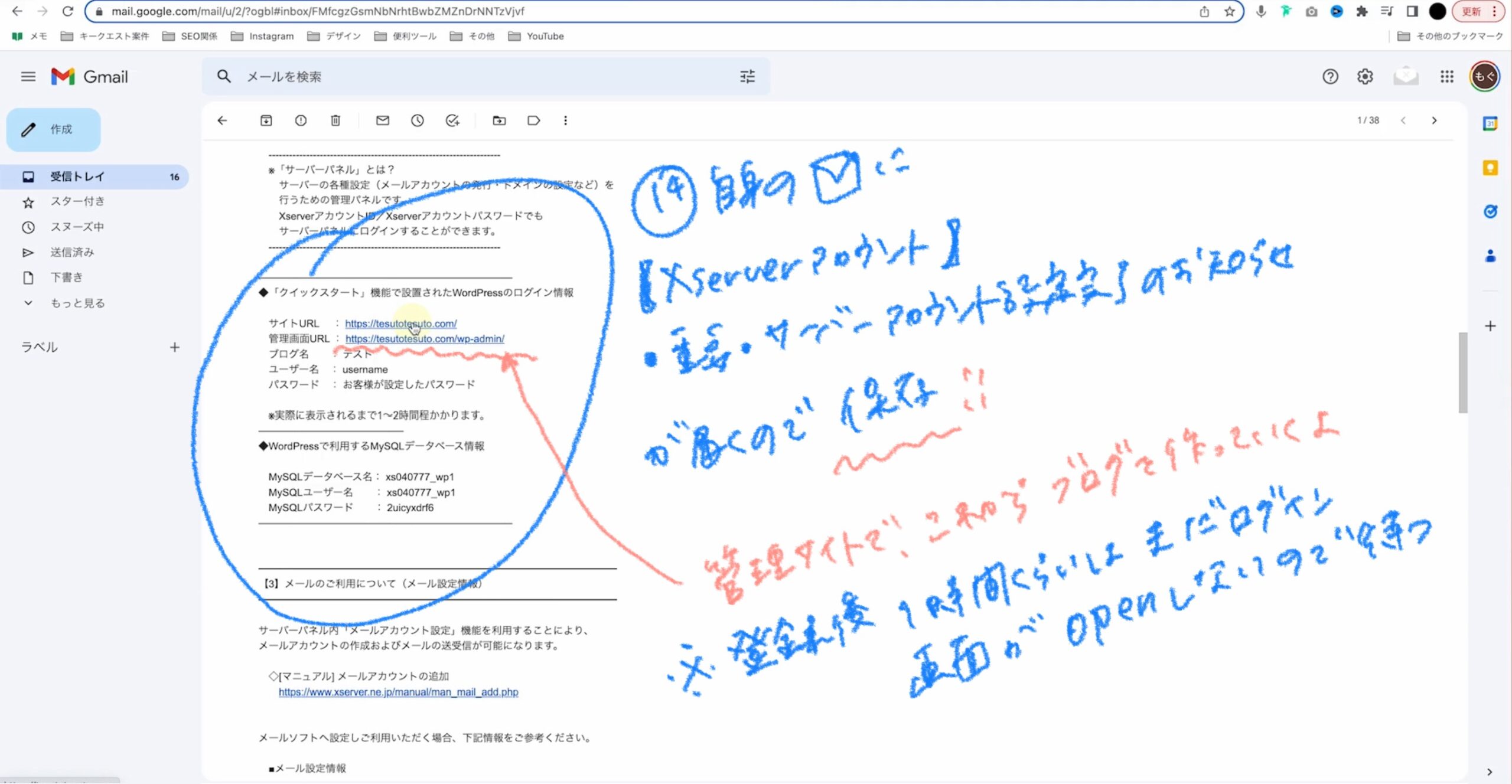Bookmark this page with the star
The height and width of the screenshot is (784, 1512).
pos(1229,11)
